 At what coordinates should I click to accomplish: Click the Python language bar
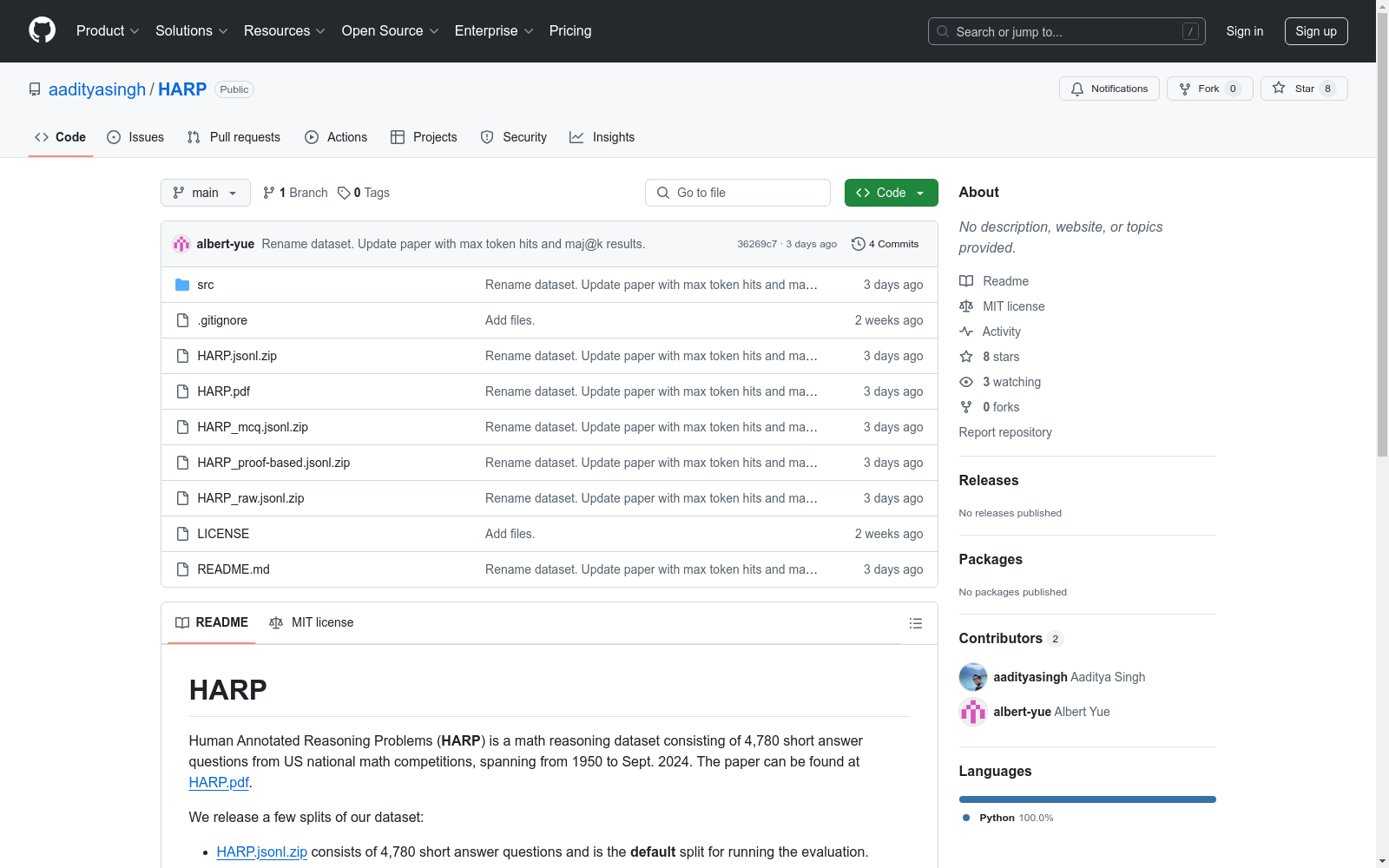pos(1088,799)
